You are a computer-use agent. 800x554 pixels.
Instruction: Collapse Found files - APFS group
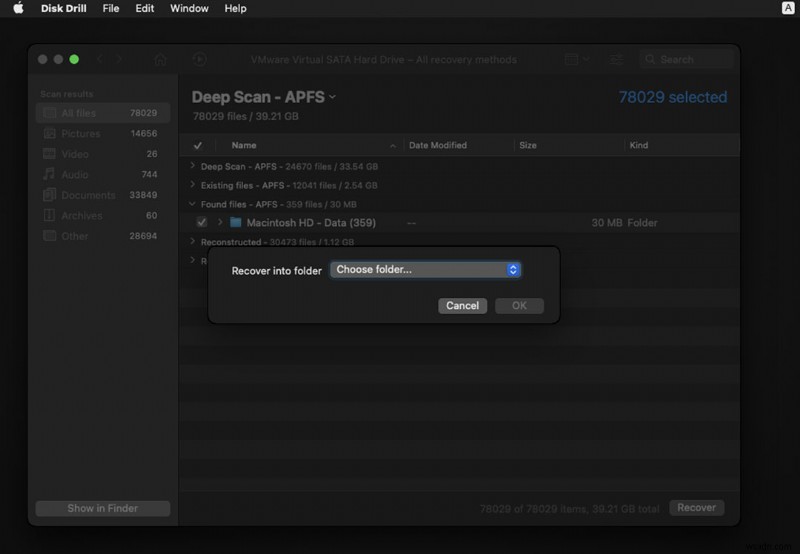coord(192,204)
